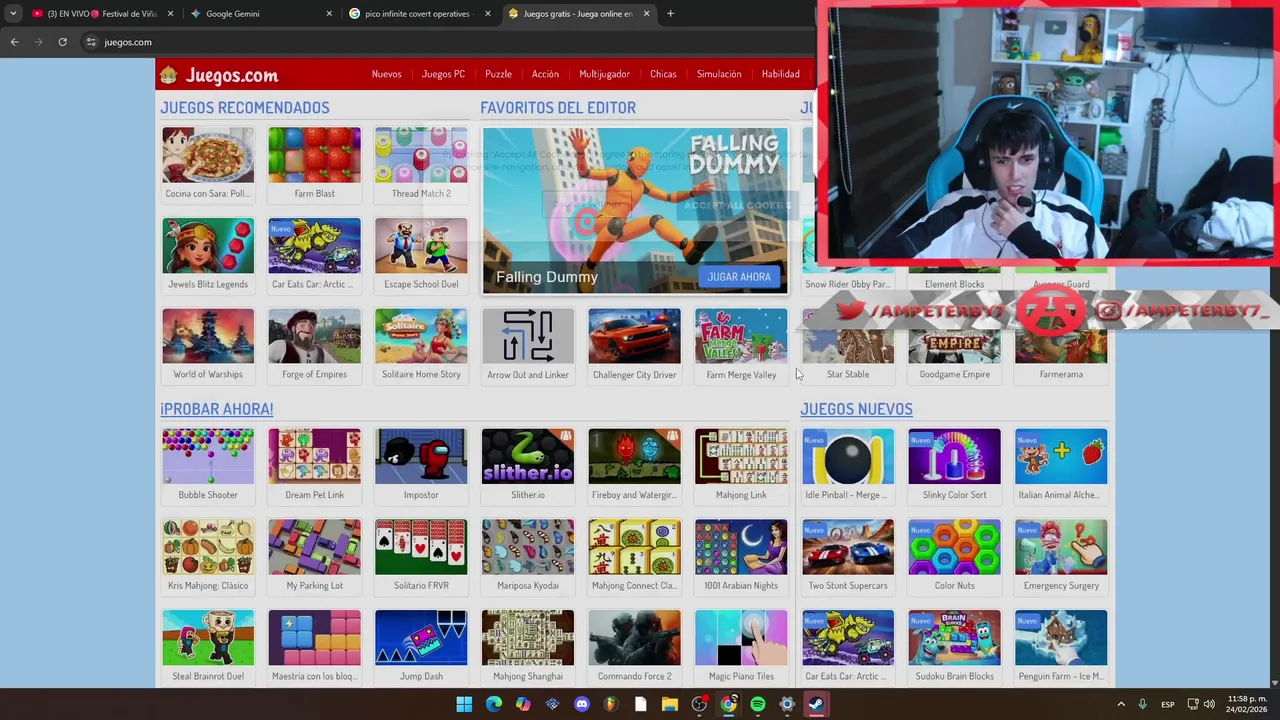Image resolution: width=1280 pixels, height=720 pixels.
Task: Show hidden system tray icons
Action: click(1120, 704)
